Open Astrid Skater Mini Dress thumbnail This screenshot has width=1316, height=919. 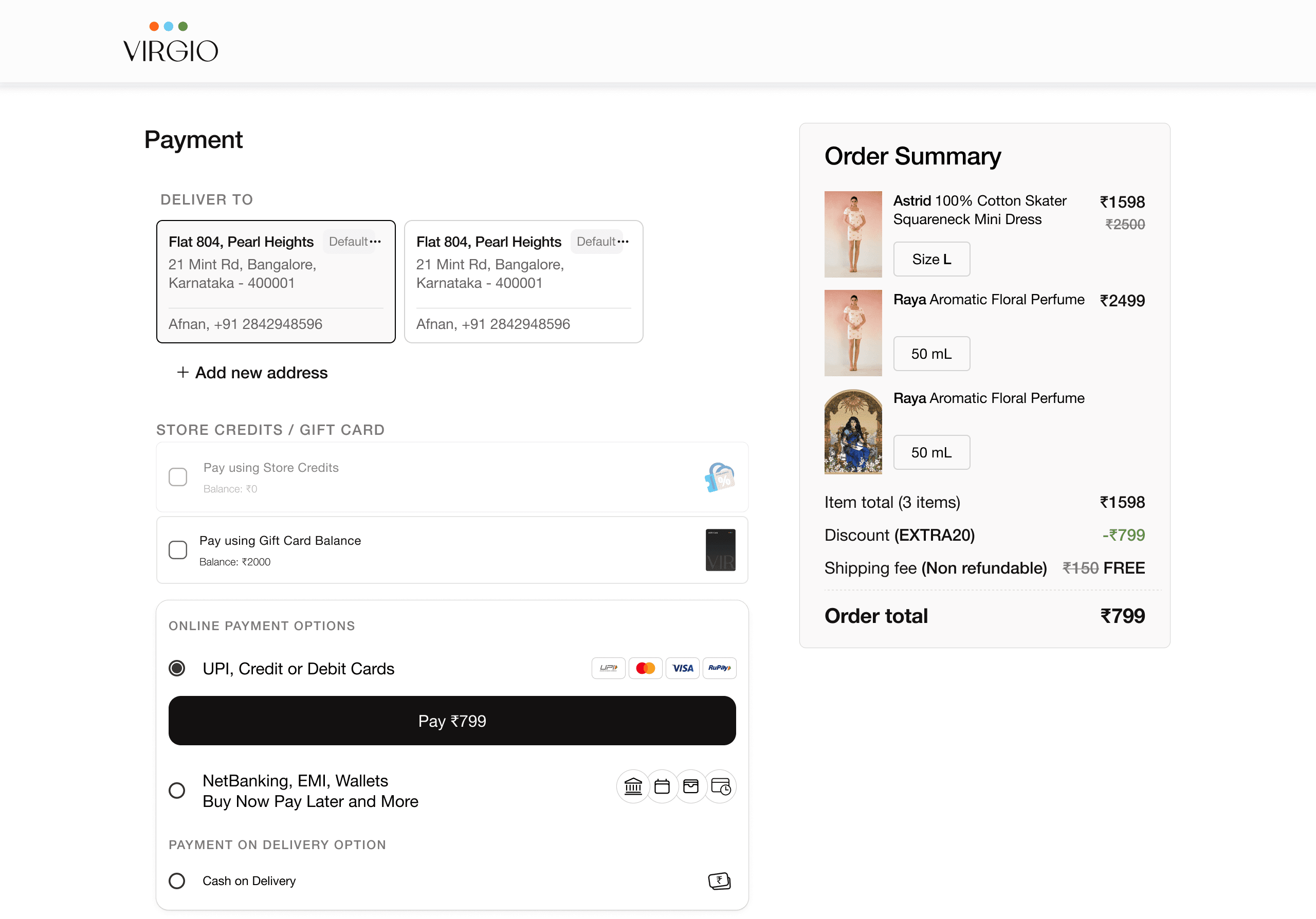(853, 234)
